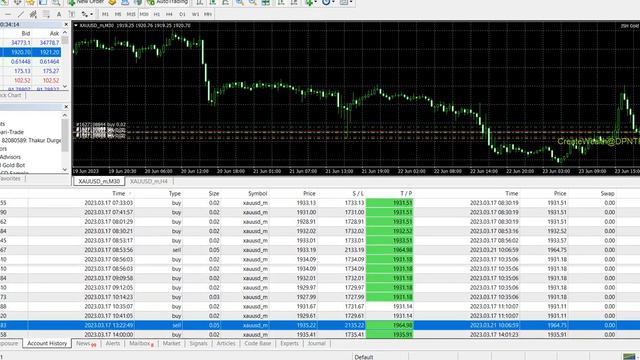Open the Code Base tab
The image size is (640, 360).
258,344
